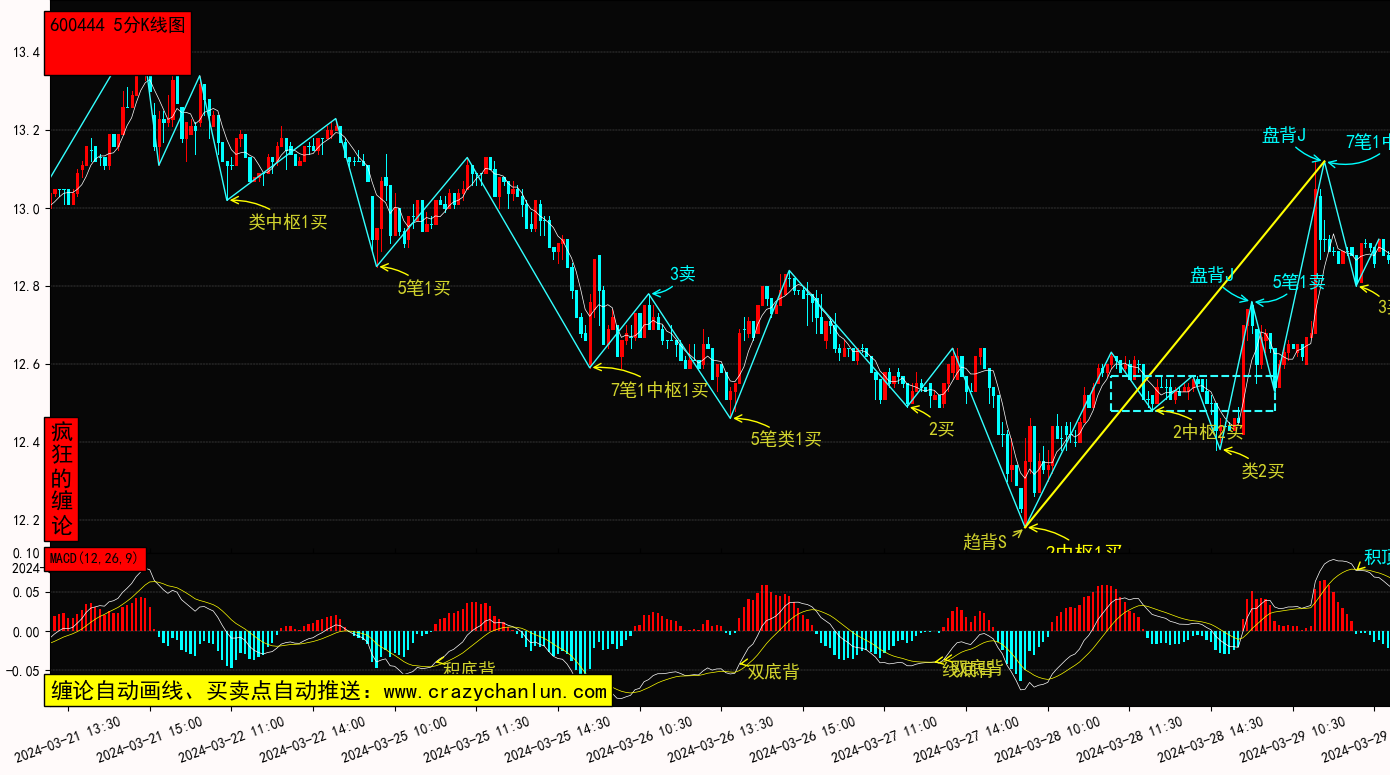
Task: Click the 600444 5分K线图 title box
Action: coord(117,43)
